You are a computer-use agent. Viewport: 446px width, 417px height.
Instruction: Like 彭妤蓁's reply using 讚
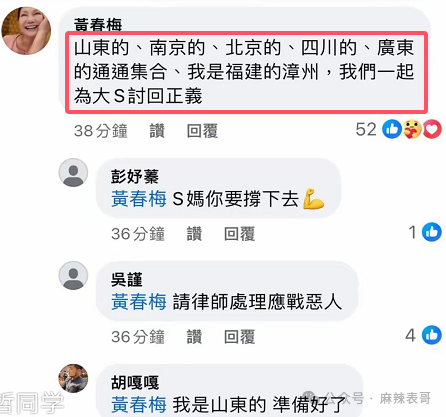[194, 234]
